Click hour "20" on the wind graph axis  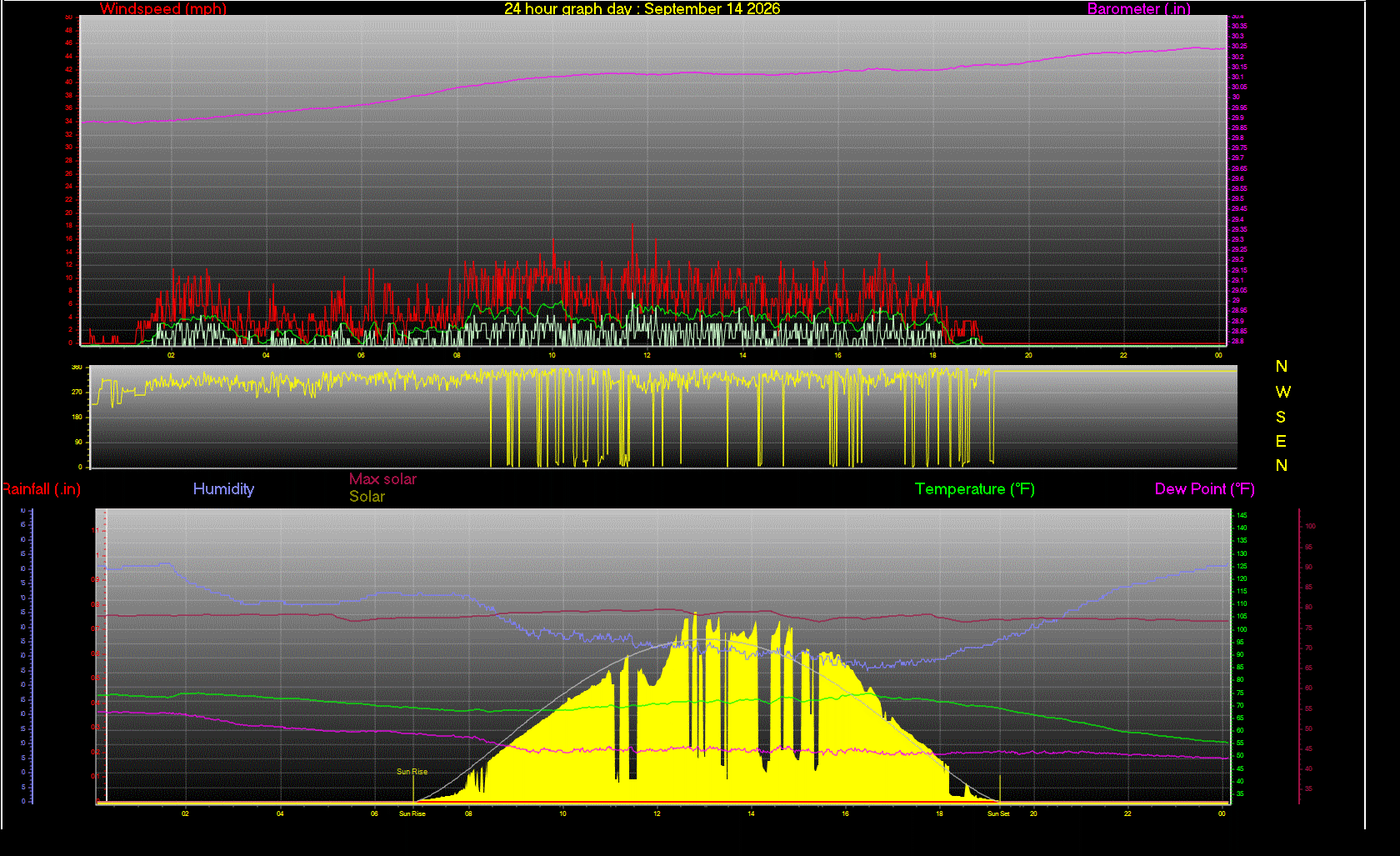point(1028,355)
